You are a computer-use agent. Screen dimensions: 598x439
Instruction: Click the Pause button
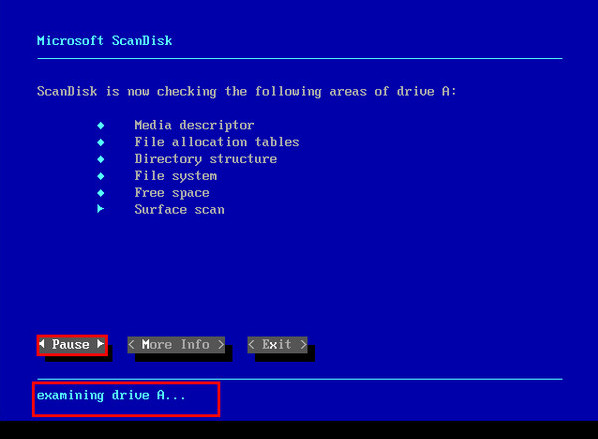point(72,345)
